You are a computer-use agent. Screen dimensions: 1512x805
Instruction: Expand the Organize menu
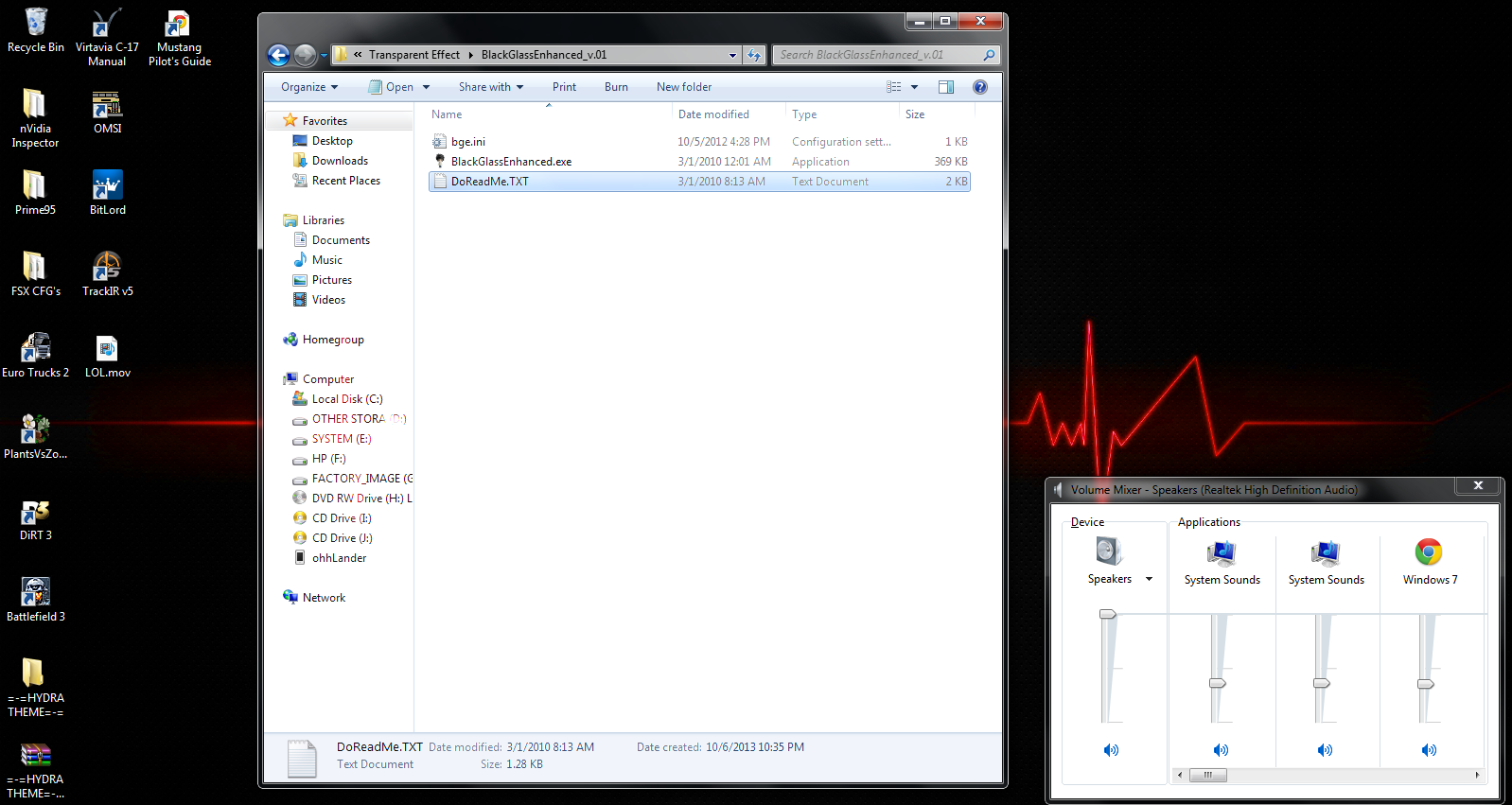tap(309, 87)
